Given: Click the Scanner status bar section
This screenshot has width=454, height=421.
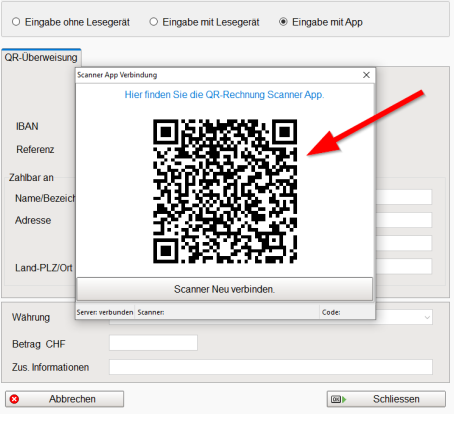Looking at the screenshot, I should [x=227, y=312].
